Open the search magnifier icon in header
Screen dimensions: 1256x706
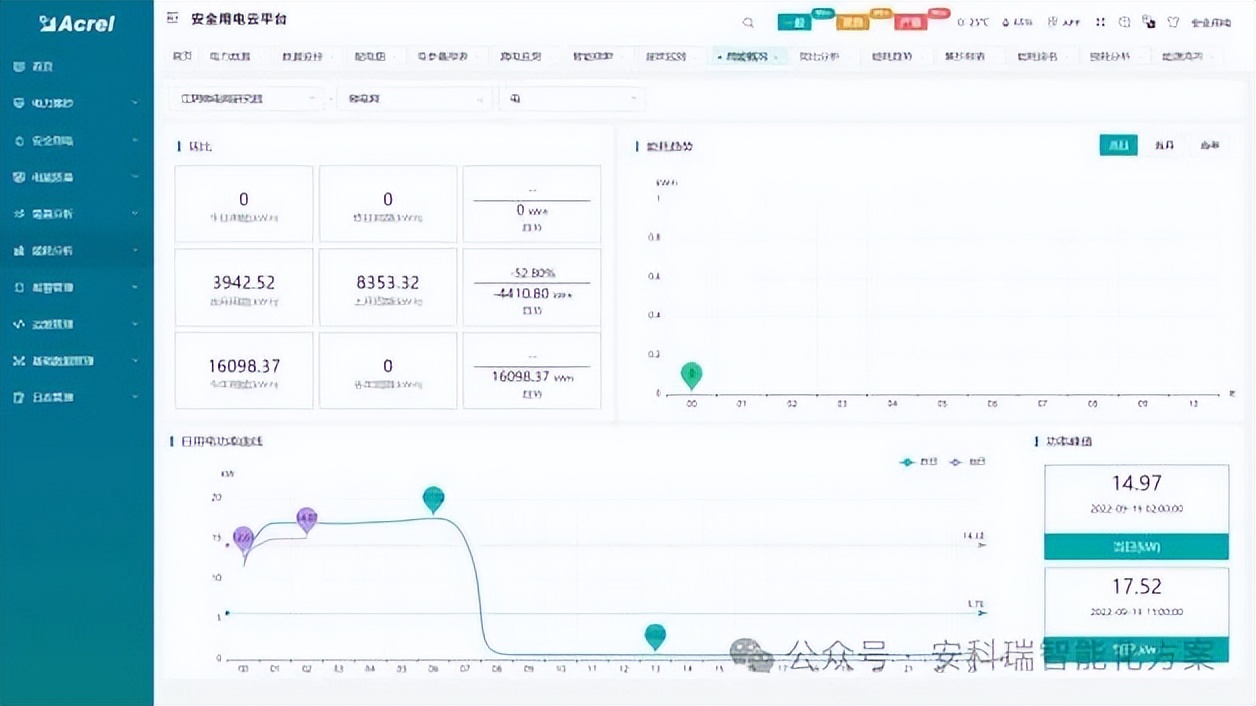point(748,22)
